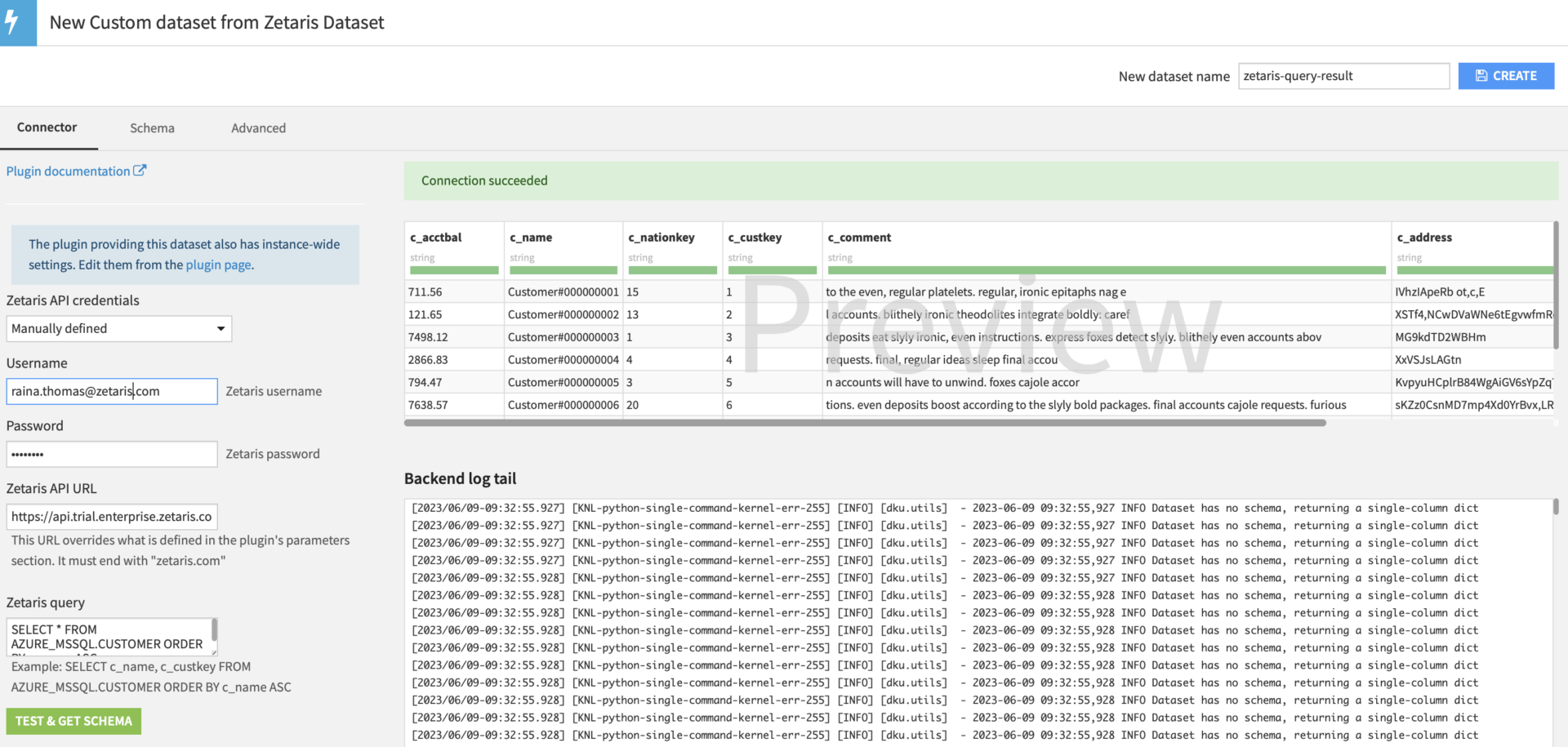Screen dimensions: 1568x747
Task: Click the c_acctbal column header
Action: pos(436,238)
